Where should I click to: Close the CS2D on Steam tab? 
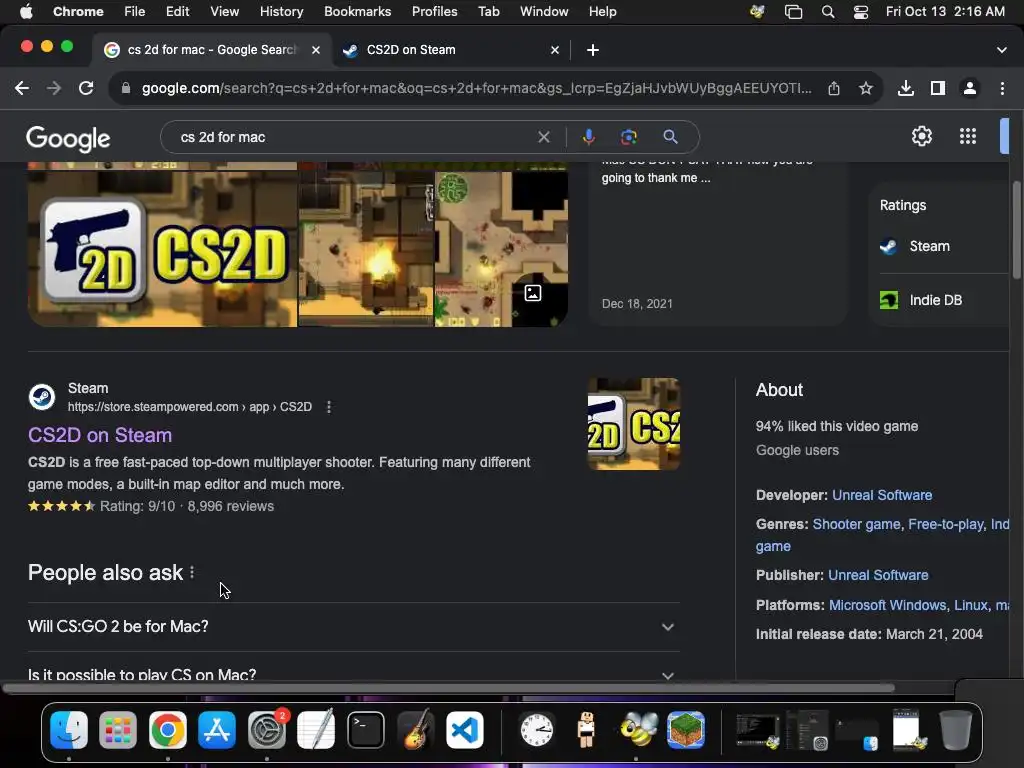coord(555,50)
